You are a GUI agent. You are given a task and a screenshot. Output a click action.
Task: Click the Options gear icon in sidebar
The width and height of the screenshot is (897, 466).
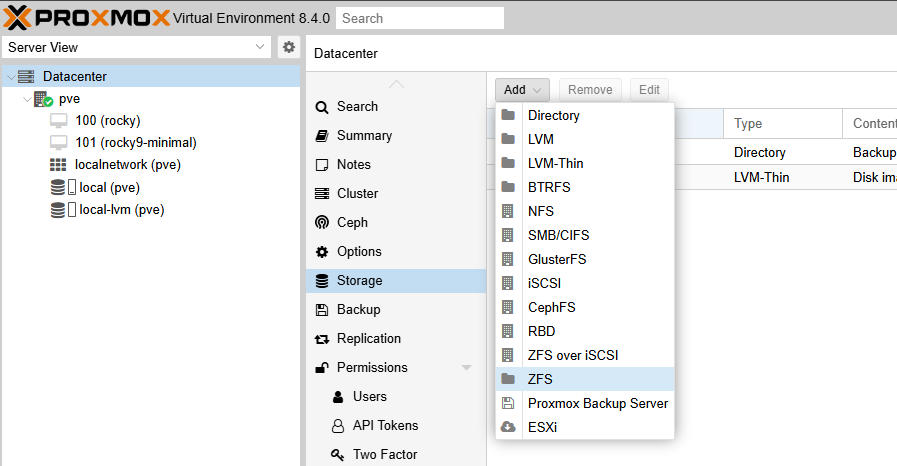(x=322, y=252)
